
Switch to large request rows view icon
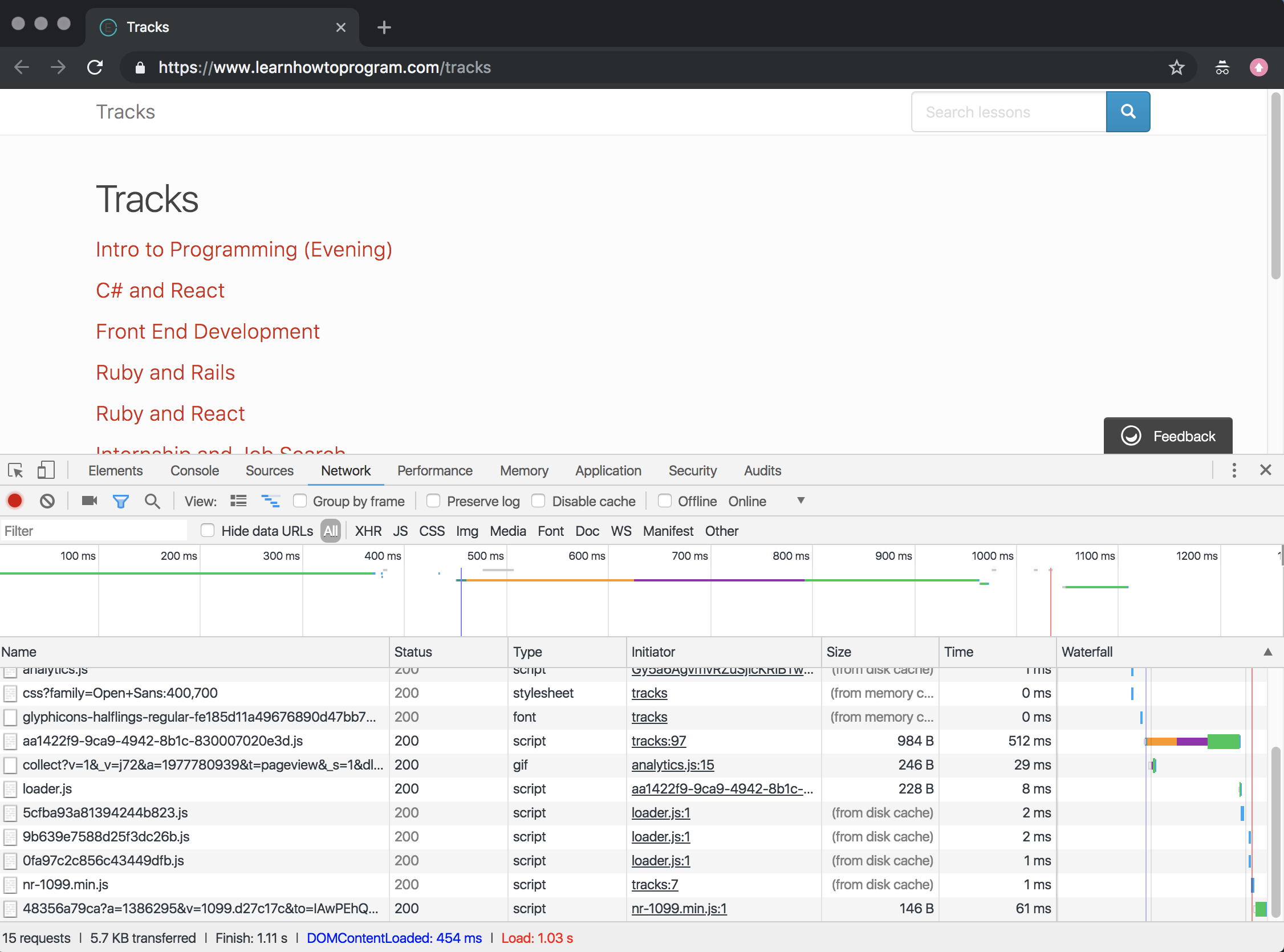238,501
